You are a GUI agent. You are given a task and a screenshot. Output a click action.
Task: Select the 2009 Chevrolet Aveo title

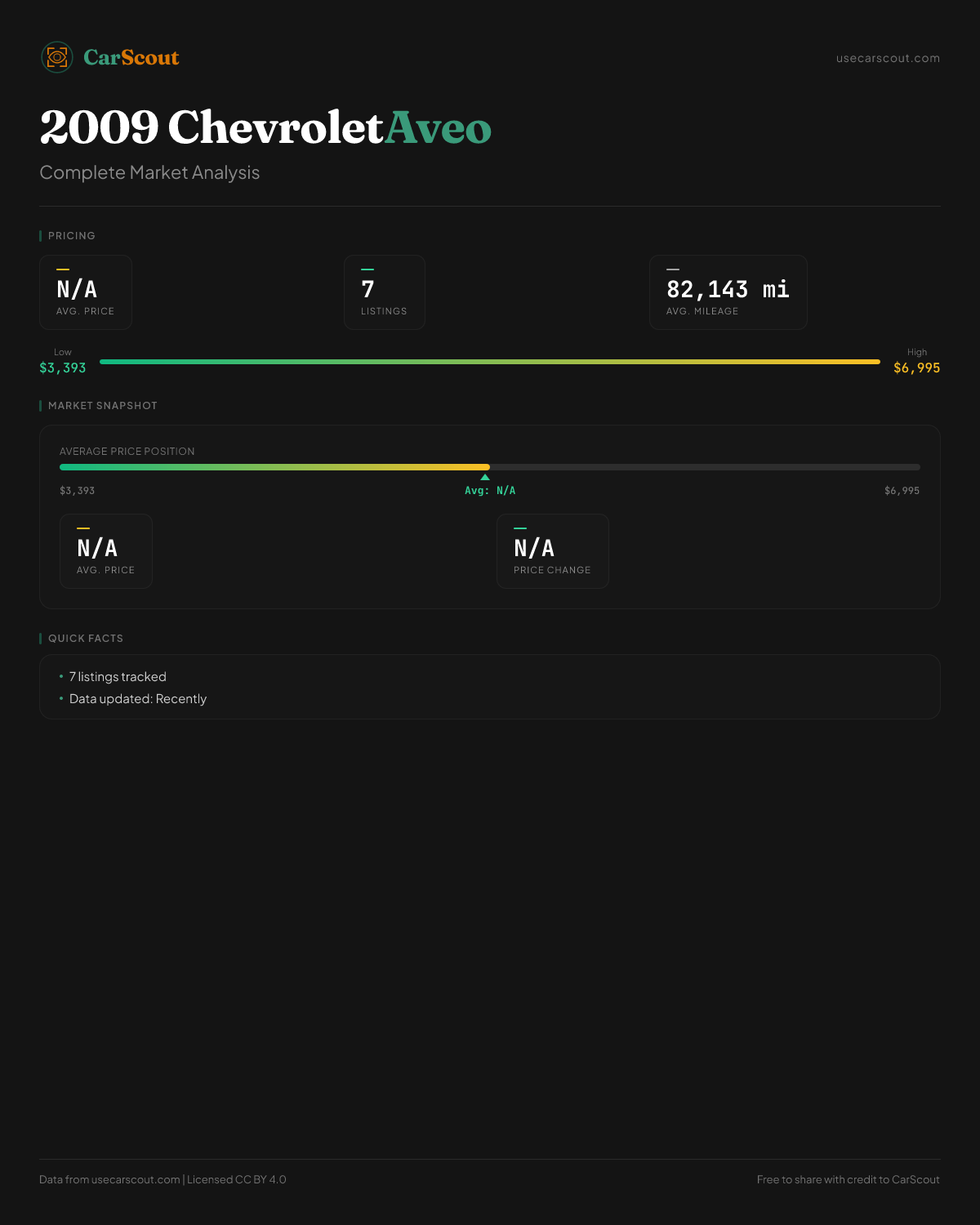click(x=265, y=127)
